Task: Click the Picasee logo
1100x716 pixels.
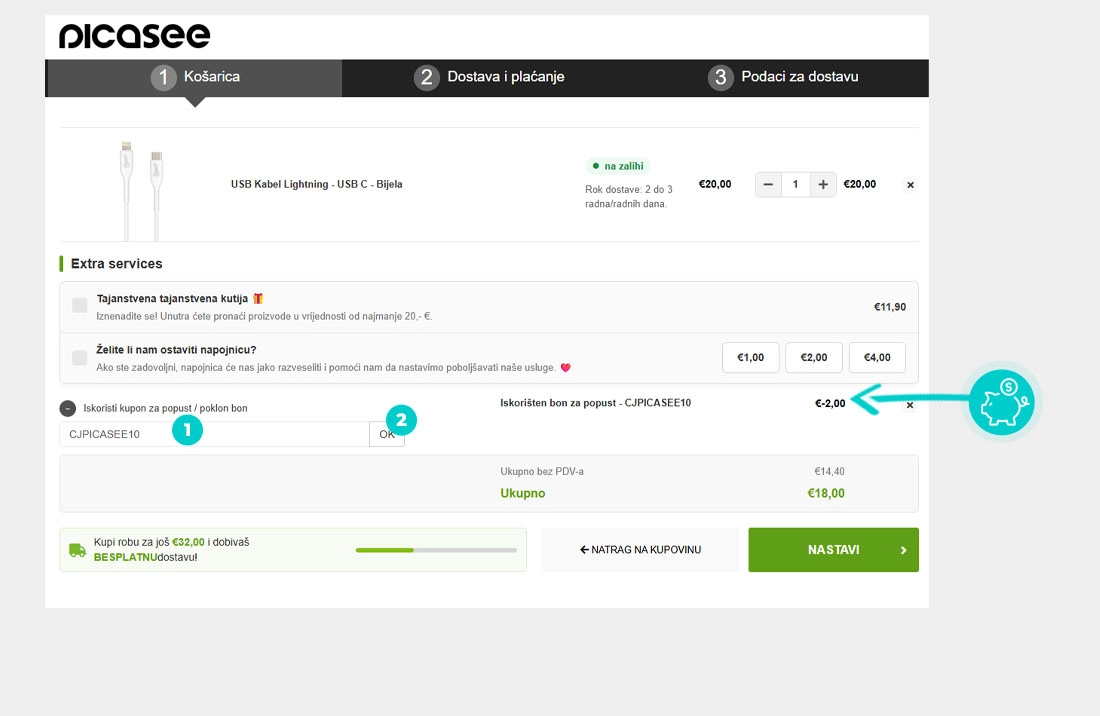Action: (x=135, y=36)
